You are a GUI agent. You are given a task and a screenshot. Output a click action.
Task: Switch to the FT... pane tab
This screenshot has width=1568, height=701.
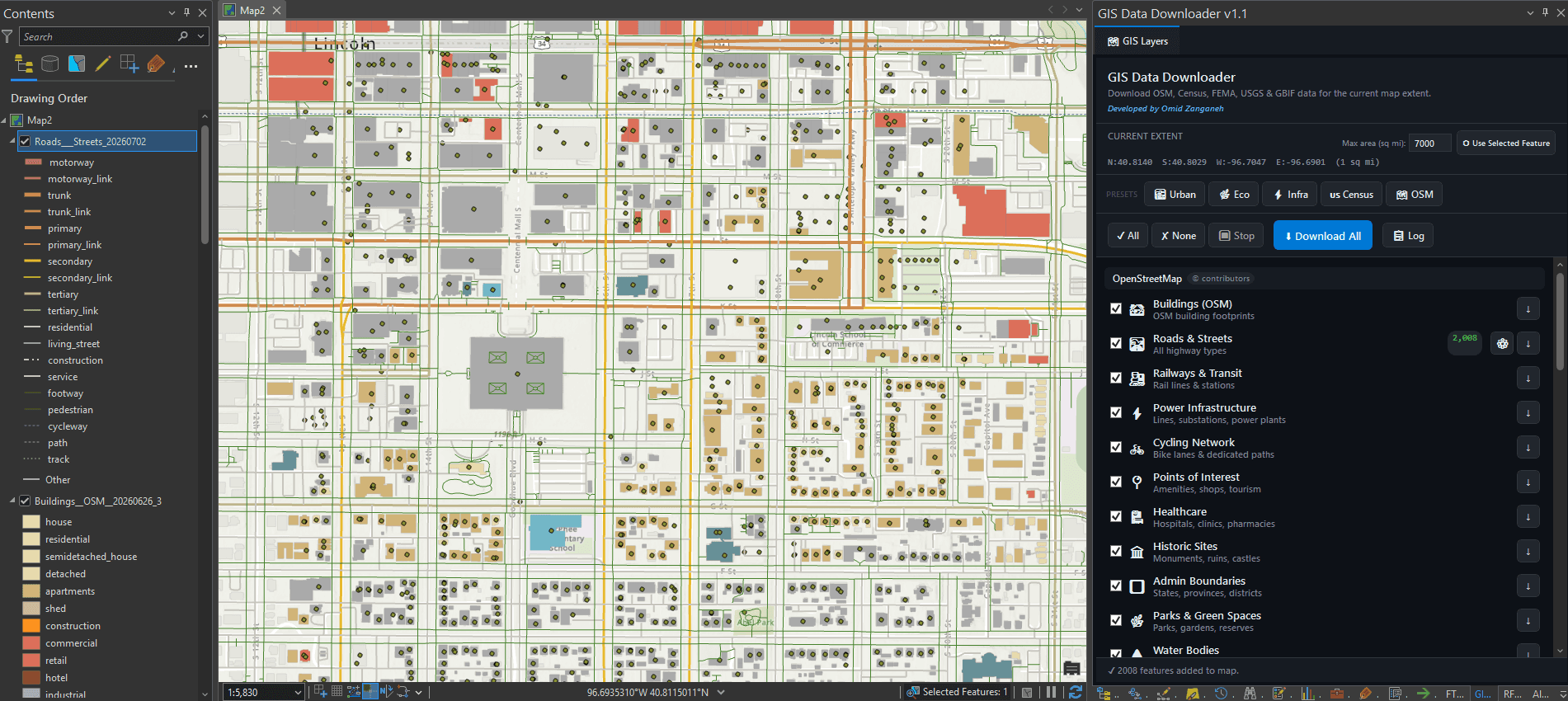1454,694
